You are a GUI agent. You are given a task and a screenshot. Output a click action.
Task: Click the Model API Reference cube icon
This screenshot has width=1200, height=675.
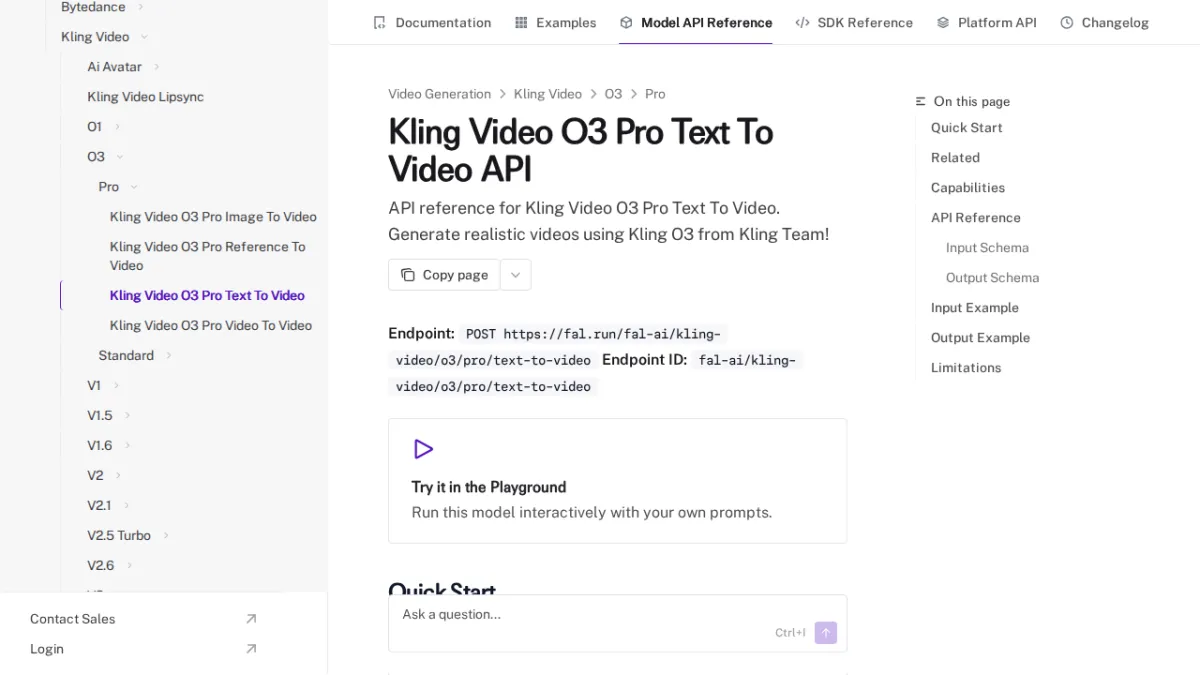626,22
